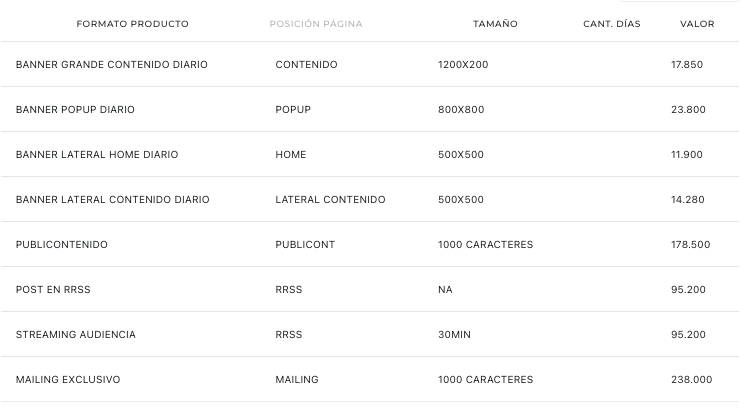Viewport: 748px width, 420px height.
Task: Select the STREAMING AUDIENCIA row
Action: pos(370,334)
